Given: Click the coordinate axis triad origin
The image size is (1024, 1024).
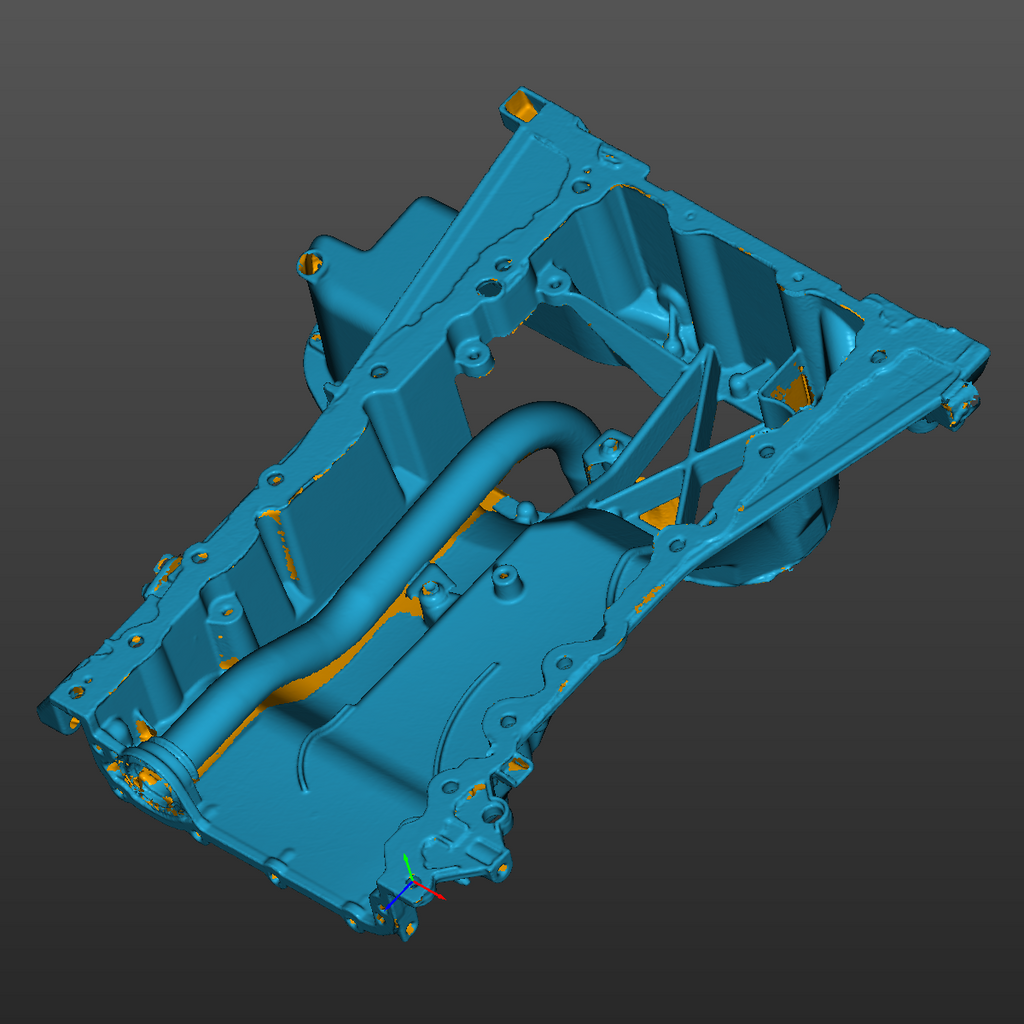Looking at the screenshot, I should pyautogui.click(x=411, y=882).
